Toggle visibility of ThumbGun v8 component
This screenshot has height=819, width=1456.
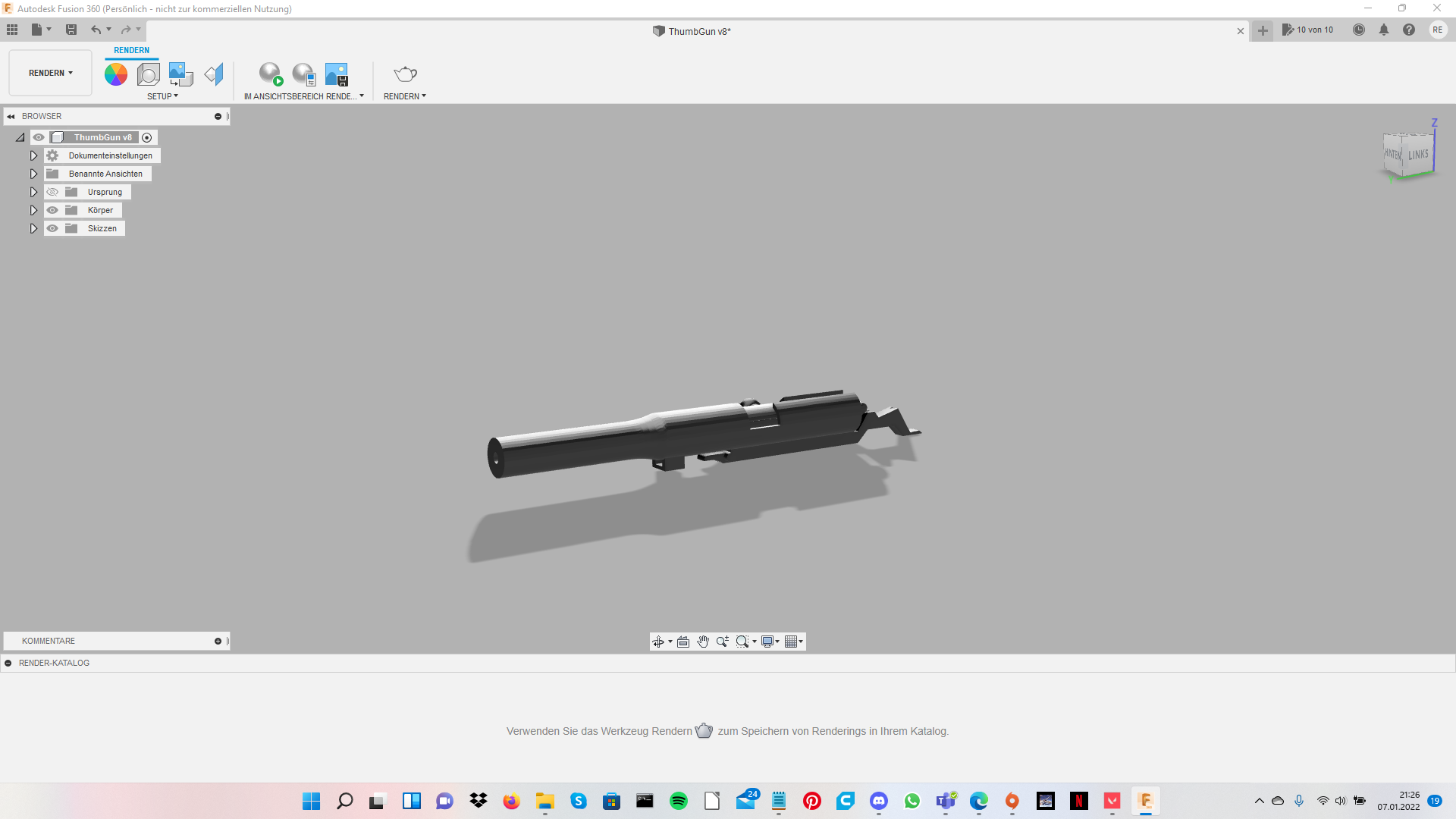tap(39, 137)
